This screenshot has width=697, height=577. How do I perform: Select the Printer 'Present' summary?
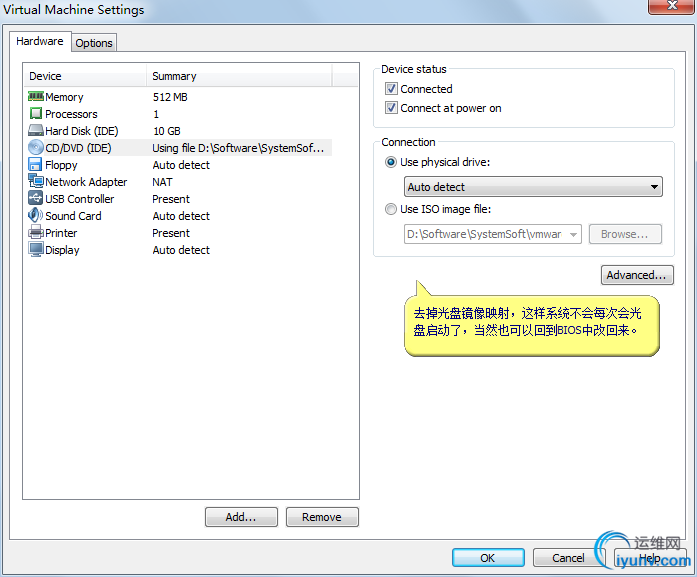171,233
